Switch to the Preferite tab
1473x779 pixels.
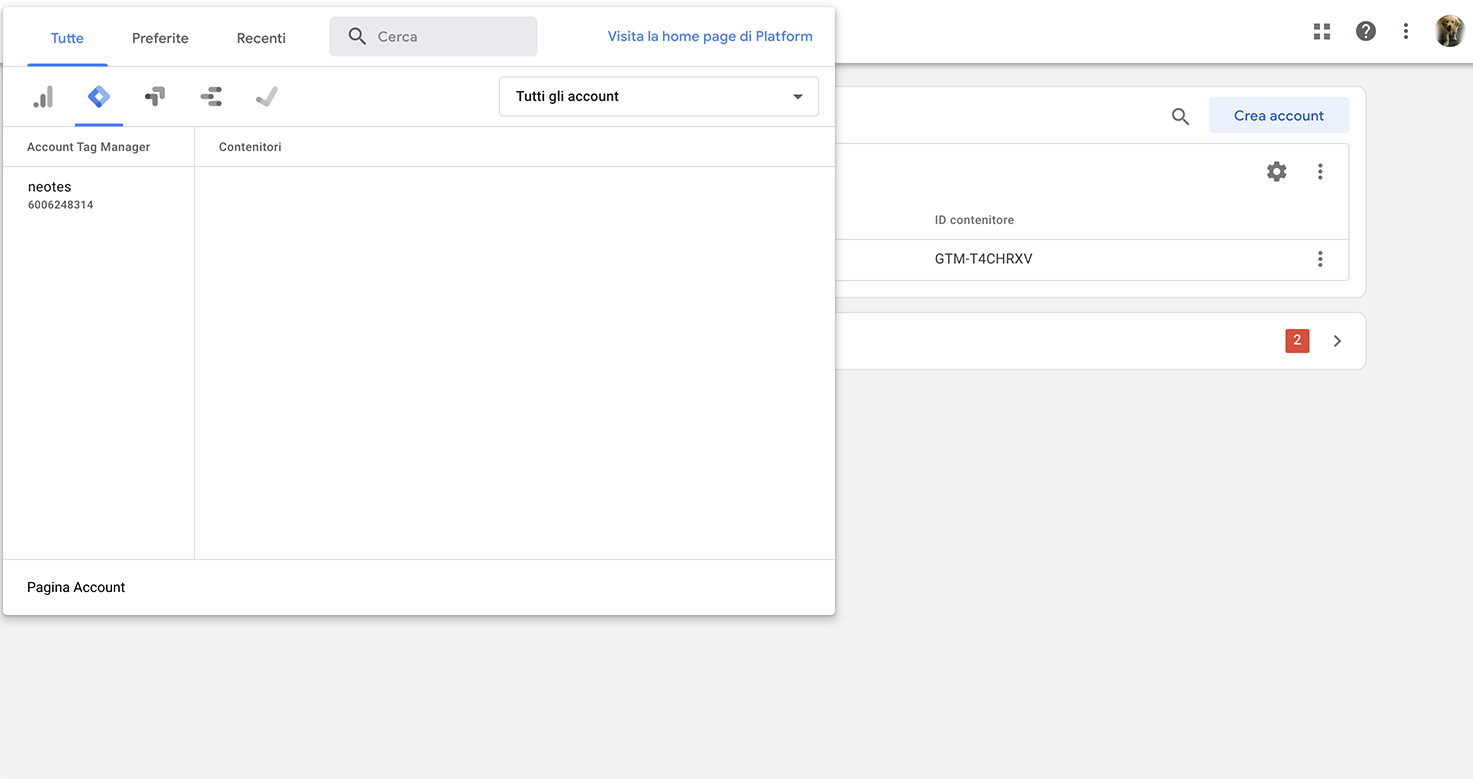(x=160, y=38)
